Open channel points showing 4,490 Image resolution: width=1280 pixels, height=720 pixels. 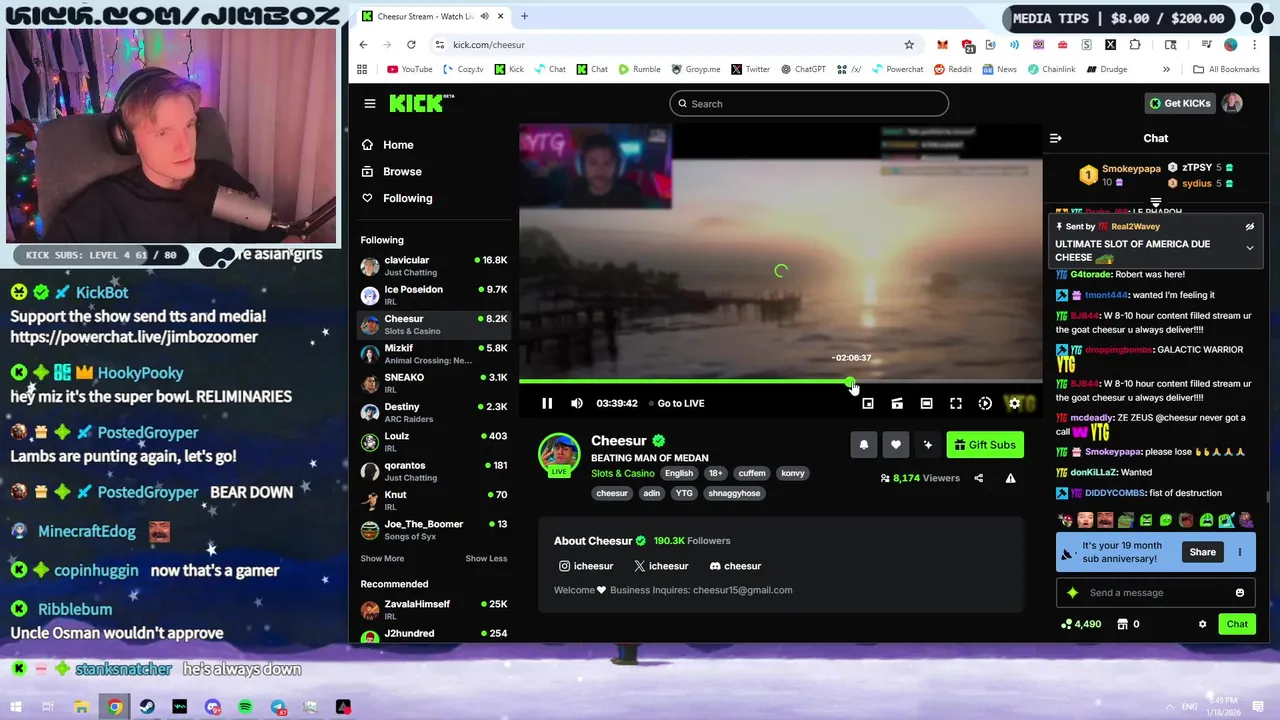click(x=1081, y=624)
